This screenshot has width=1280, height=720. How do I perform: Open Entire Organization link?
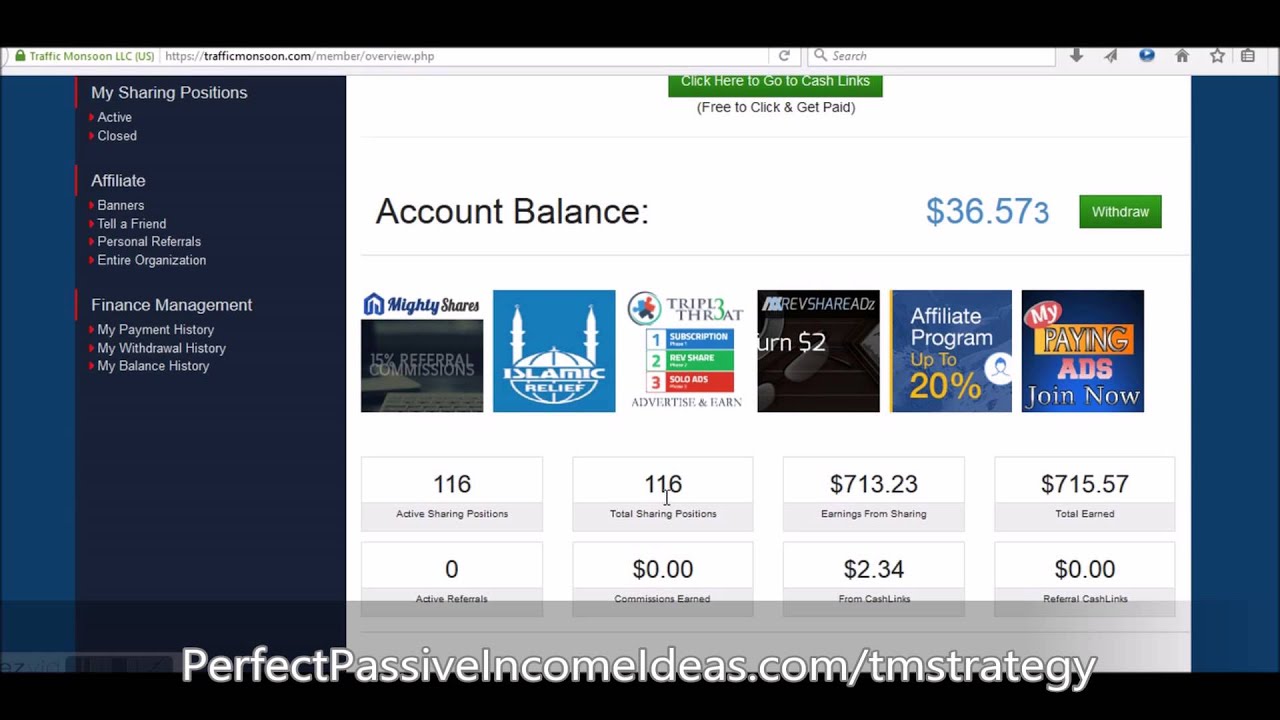point(152,260)
